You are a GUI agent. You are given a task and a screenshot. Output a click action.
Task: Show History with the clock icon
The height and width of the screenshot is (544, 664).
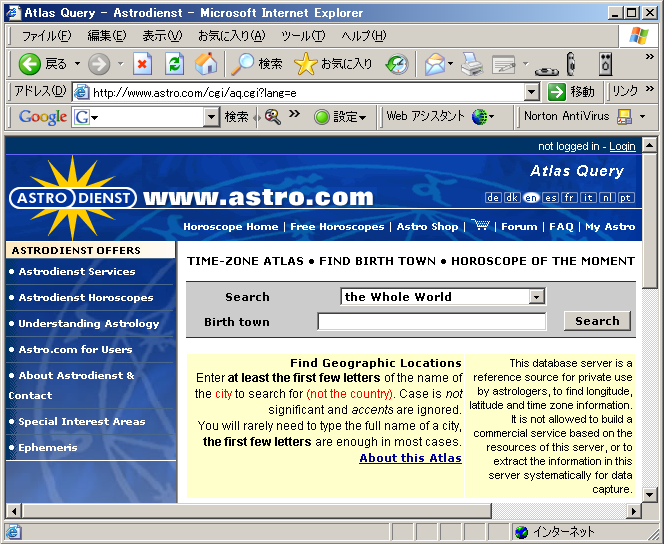[x=397, y=64]
